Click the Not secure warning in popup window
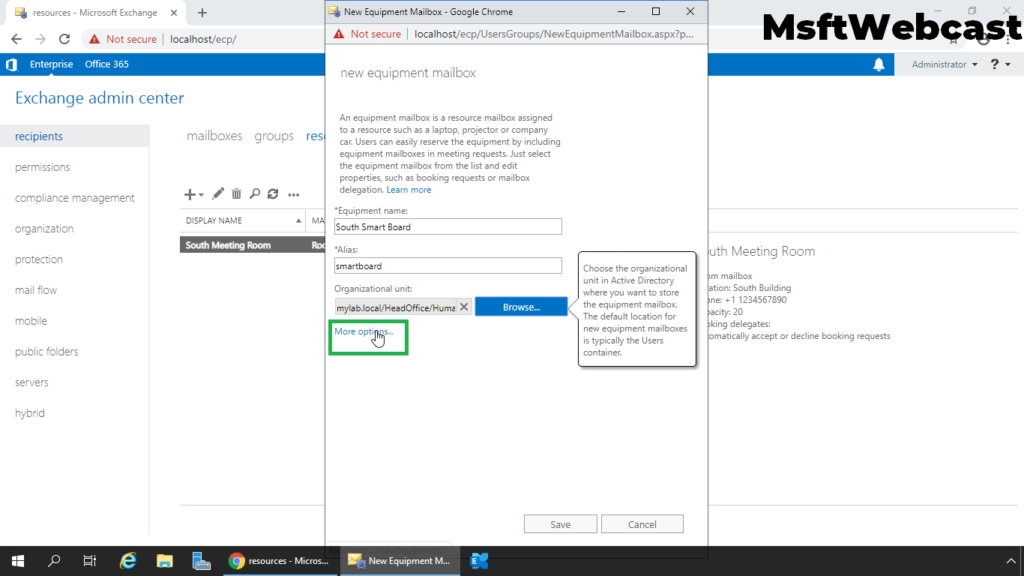 tap(368, 34)
